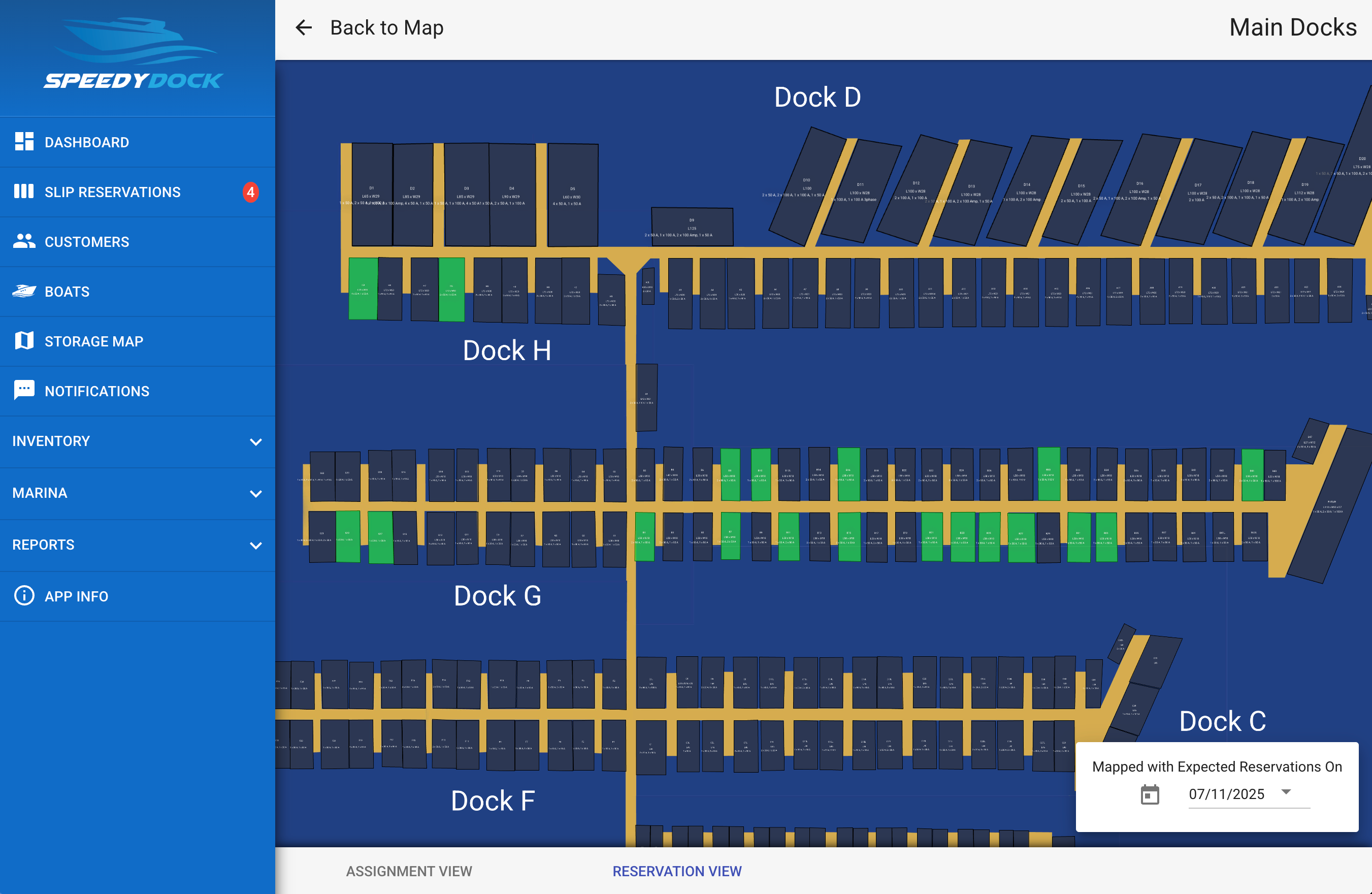Click the SpeedyDock logo
This screenshot has width=1372, height=894.
(134, 53)
